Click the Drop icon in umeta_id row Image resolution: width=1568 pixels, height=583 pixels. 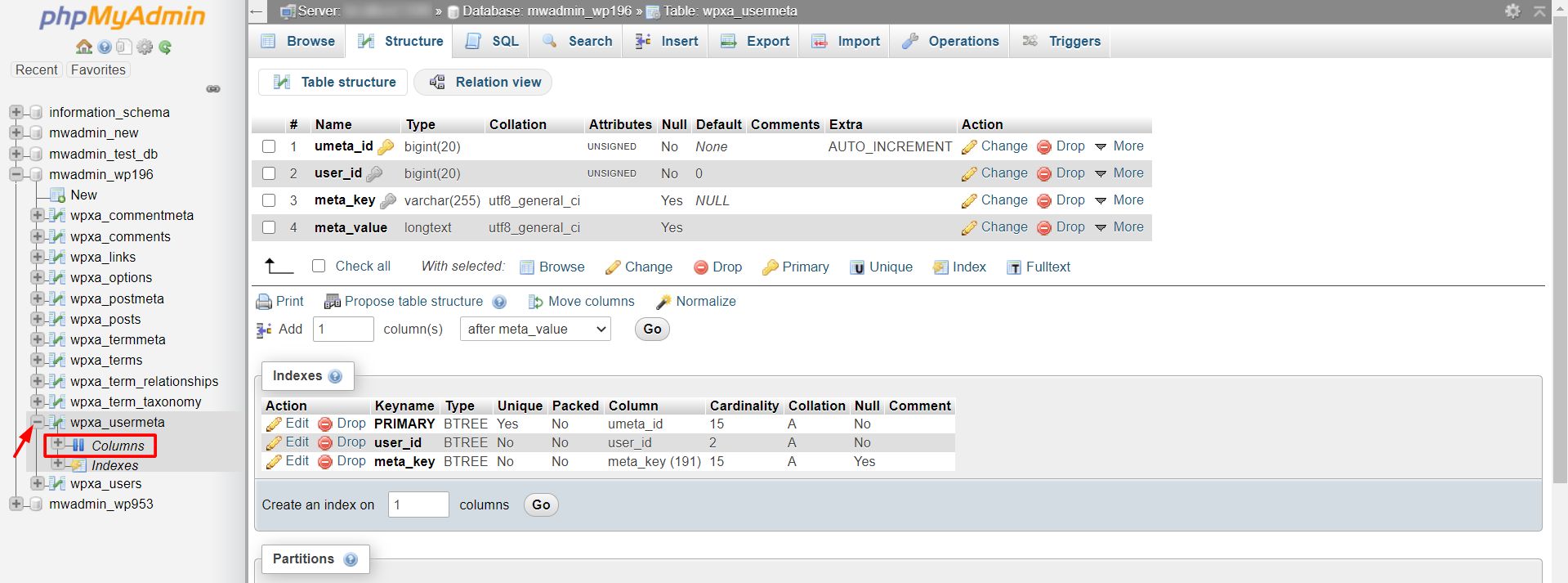coord(1043,147)
